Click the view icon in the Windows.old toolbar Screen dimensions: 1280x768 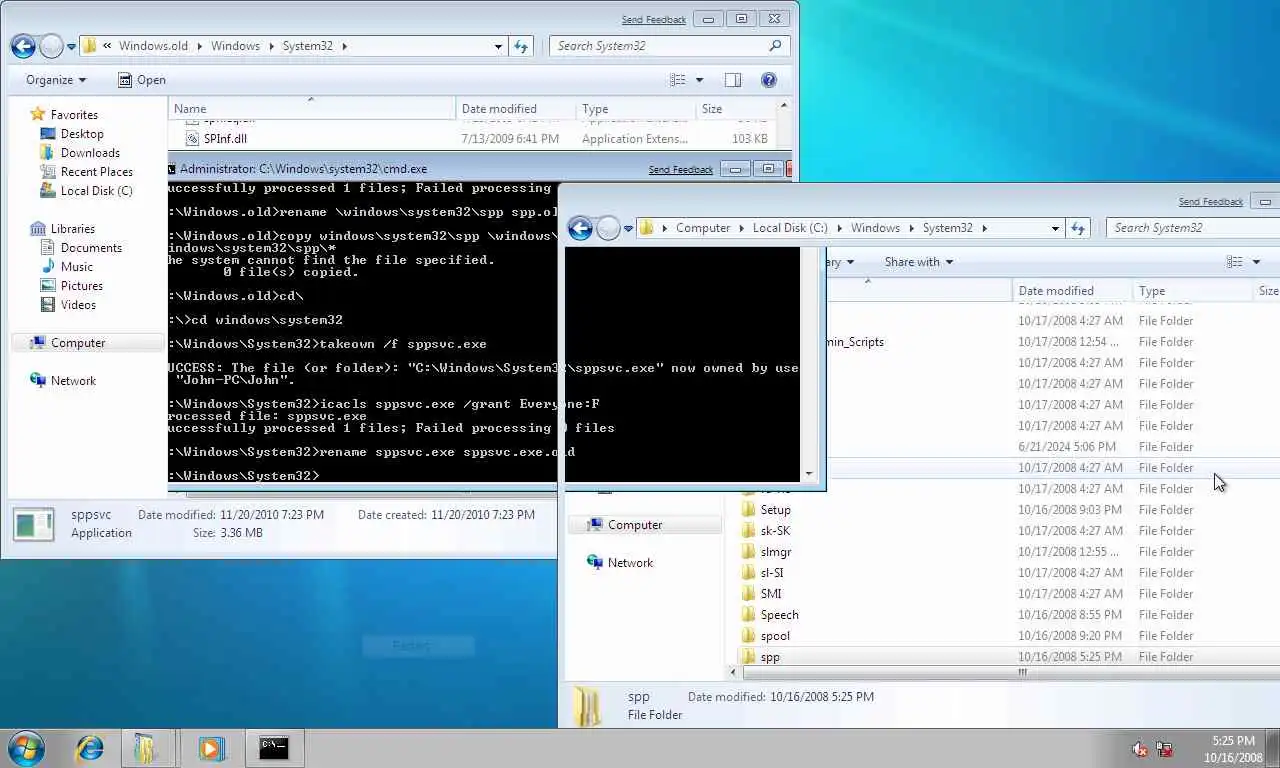(678, 80)
